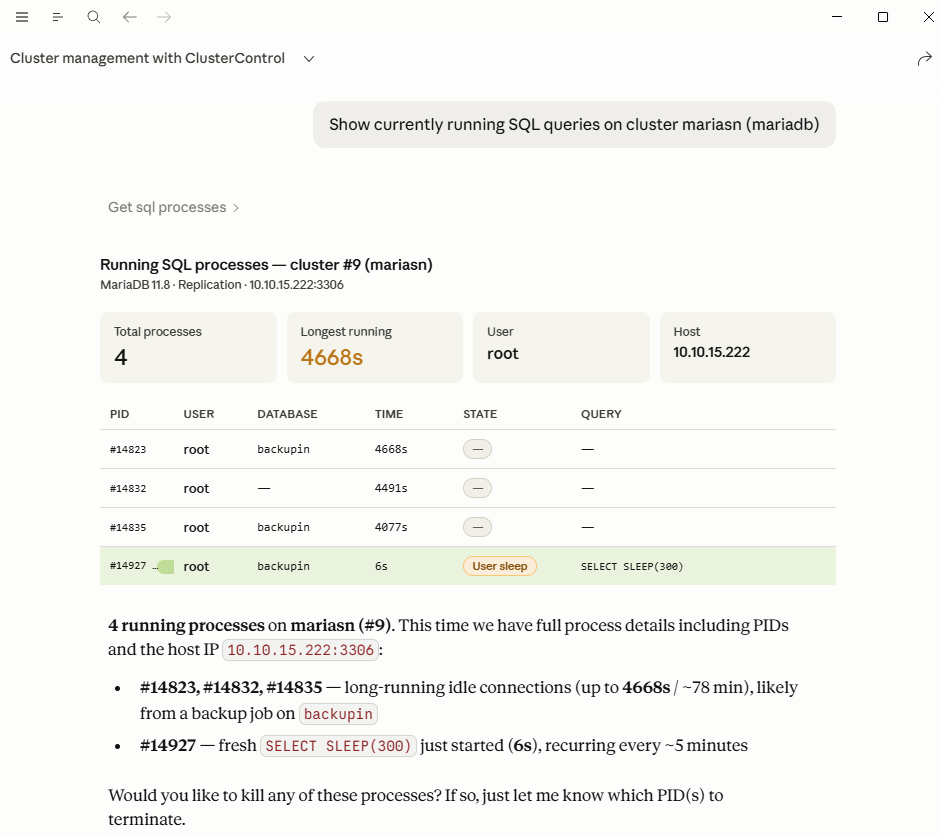The image size is (942, 836).
Task: Click the state dash pill for #14823
Action: tap(478, 449)
